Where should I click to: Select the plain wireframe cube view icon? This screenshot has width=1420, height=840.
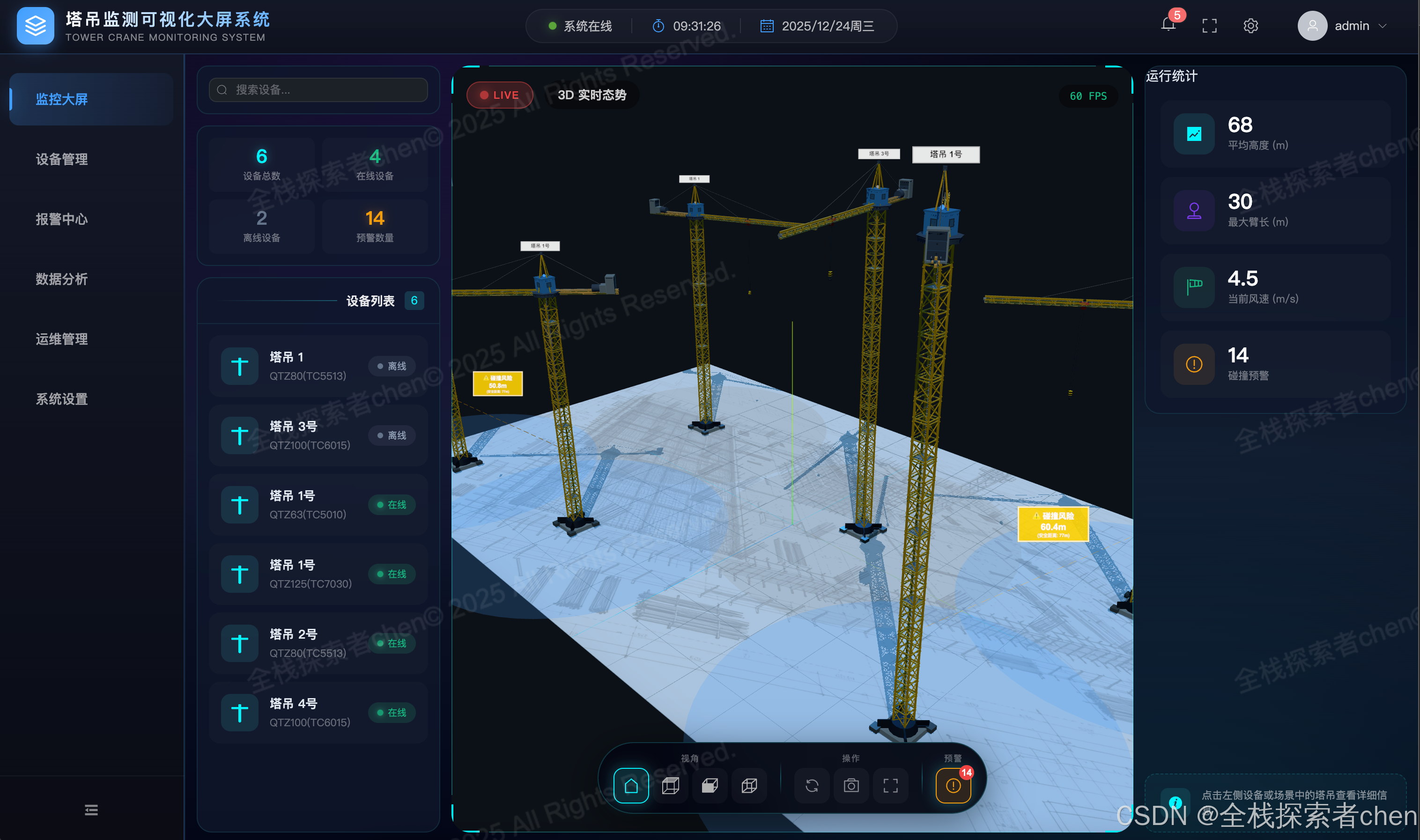coord(670,786)
